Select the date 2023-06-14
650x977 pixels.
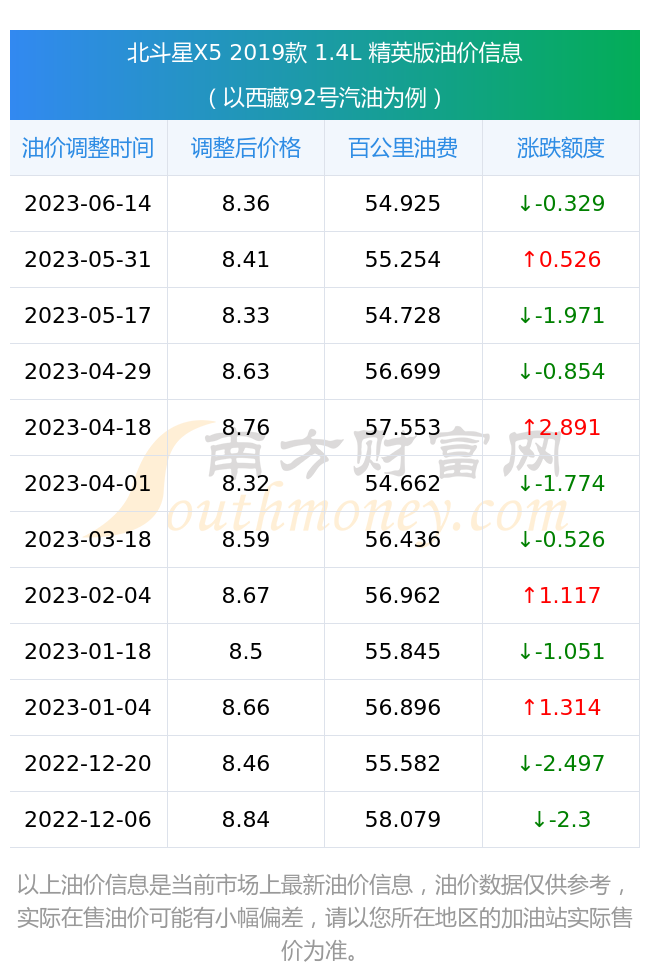coord(88,204)
